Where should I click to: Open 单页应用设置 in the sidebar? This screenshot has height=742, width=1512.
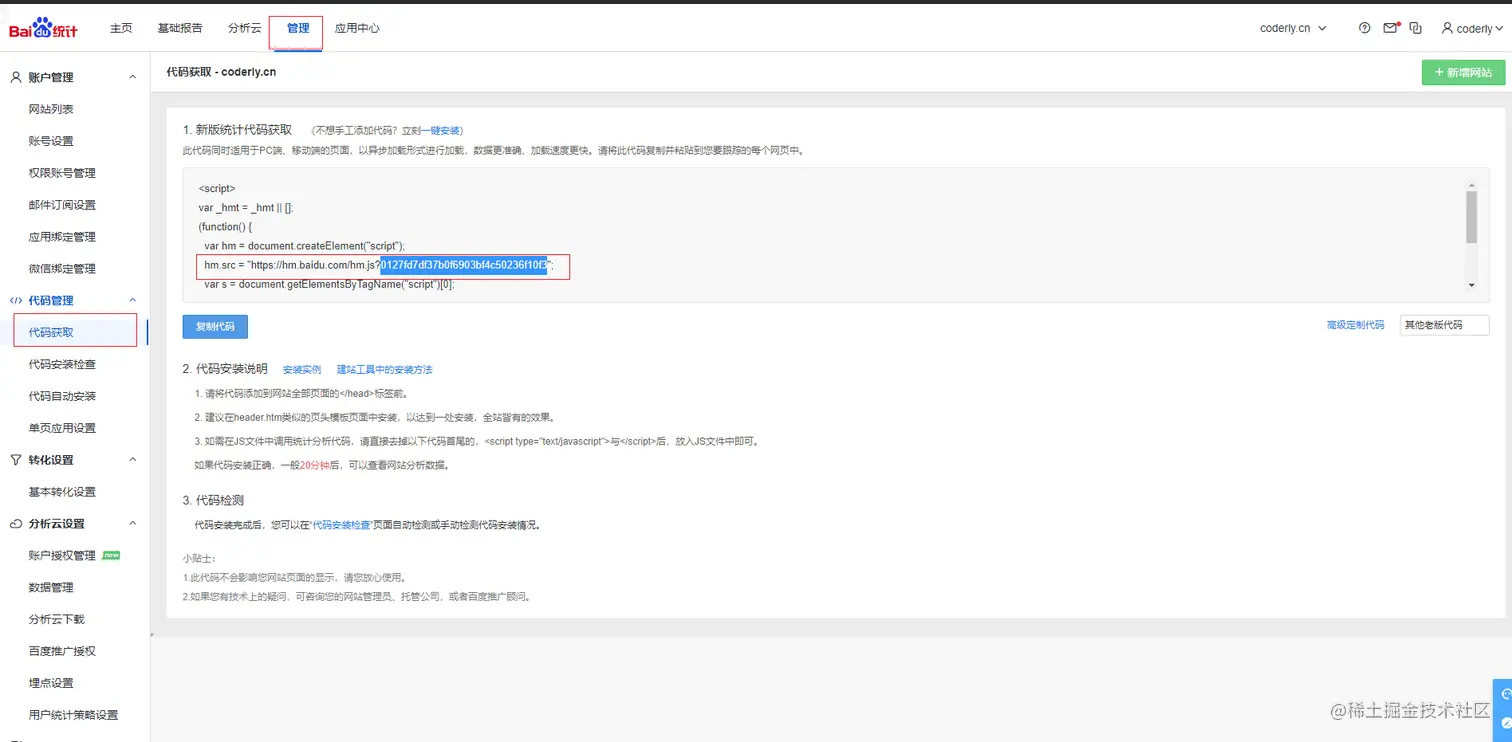62,428
